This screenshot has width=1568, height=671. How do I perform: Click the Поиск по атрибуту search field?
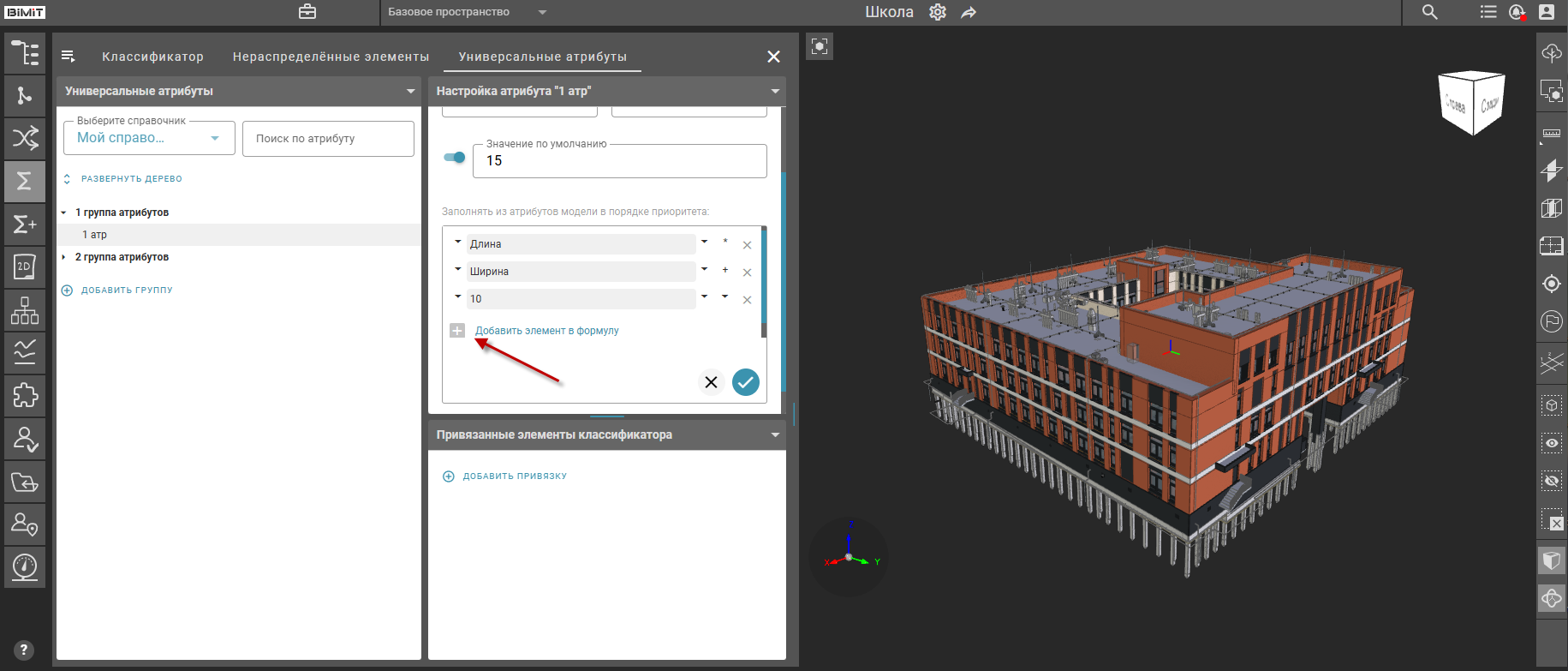coord(328,139)
